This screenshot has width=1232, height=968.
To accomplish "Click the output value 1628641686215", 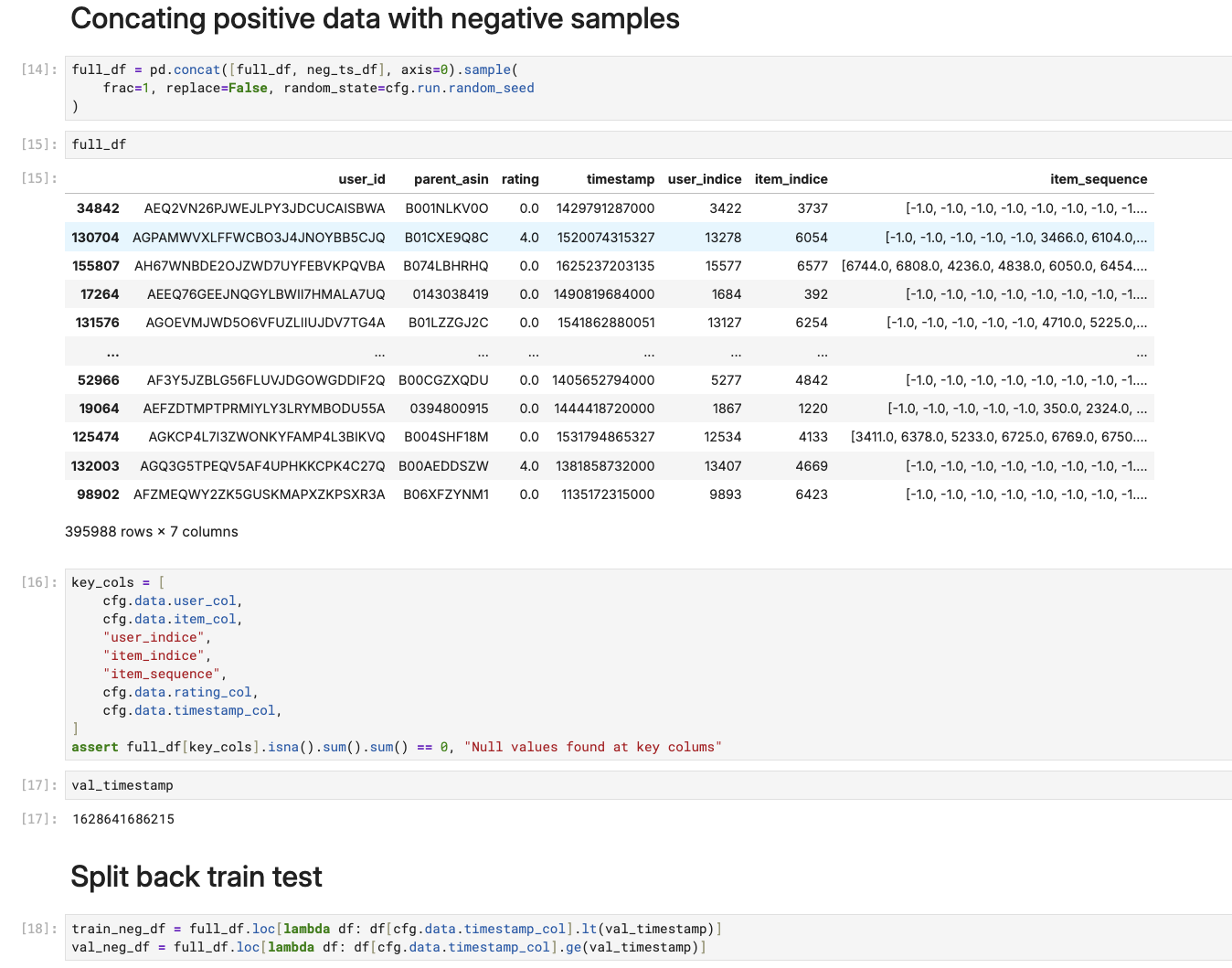I will 123,819.
